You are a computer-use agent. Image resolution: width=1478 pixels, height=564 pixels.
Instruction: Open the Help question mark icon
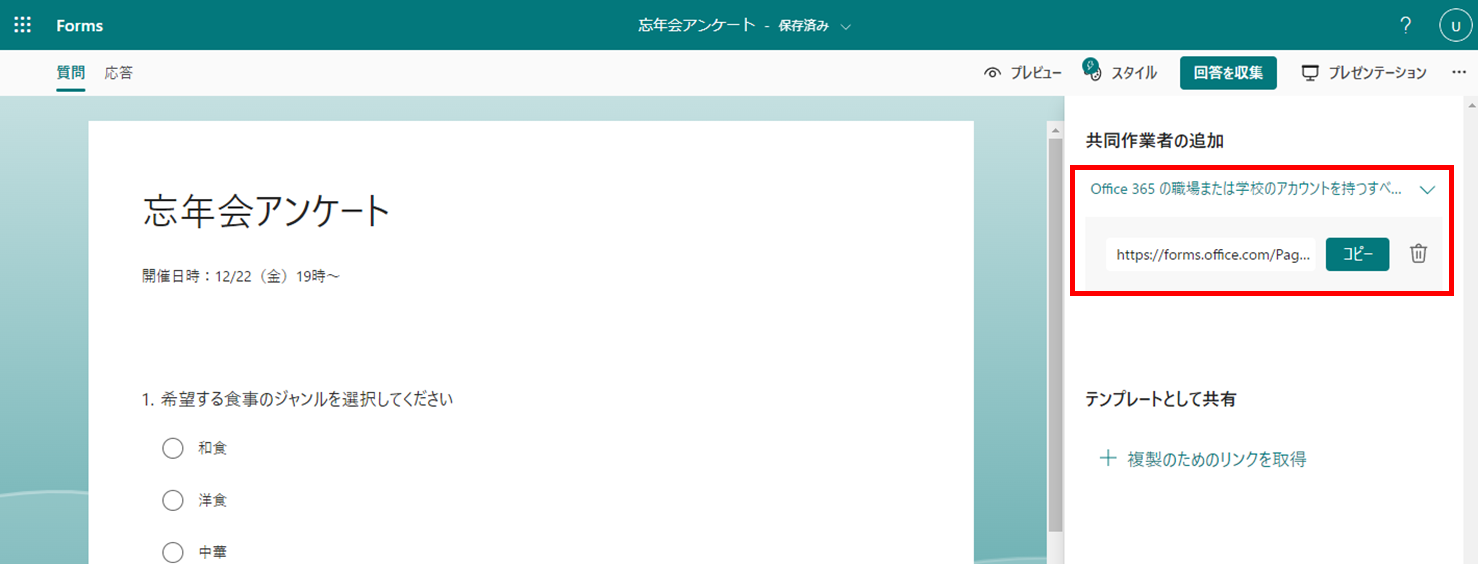coord(1406,25)
